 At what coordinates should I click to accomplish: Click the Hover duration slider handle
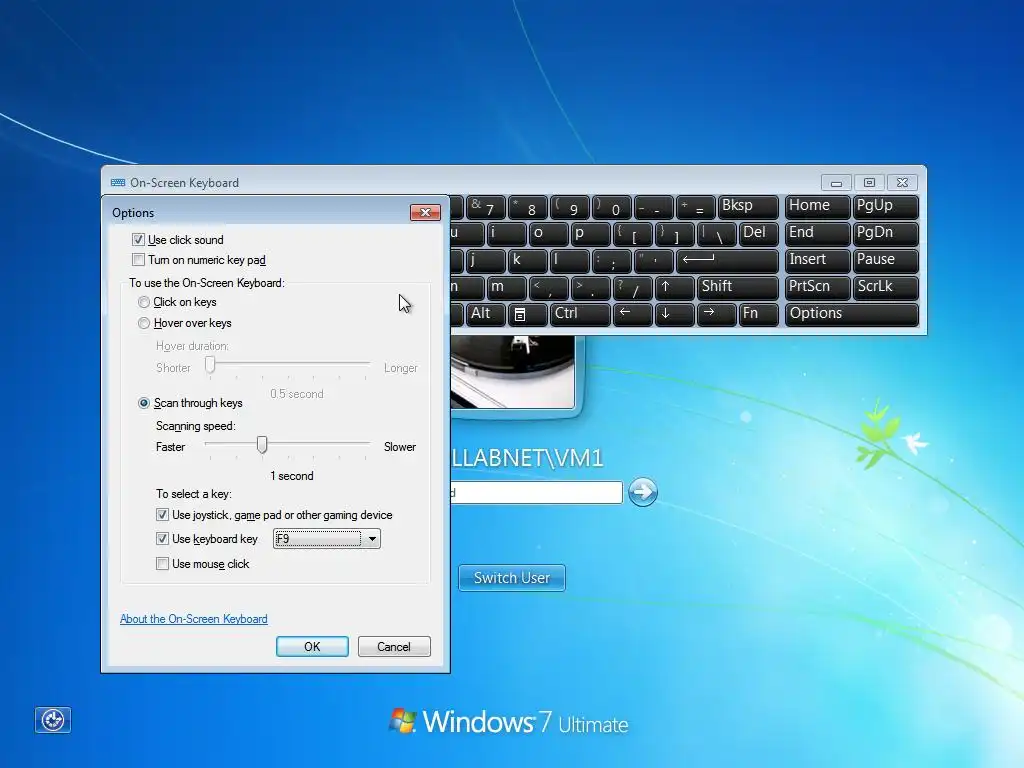pos(210,364)
